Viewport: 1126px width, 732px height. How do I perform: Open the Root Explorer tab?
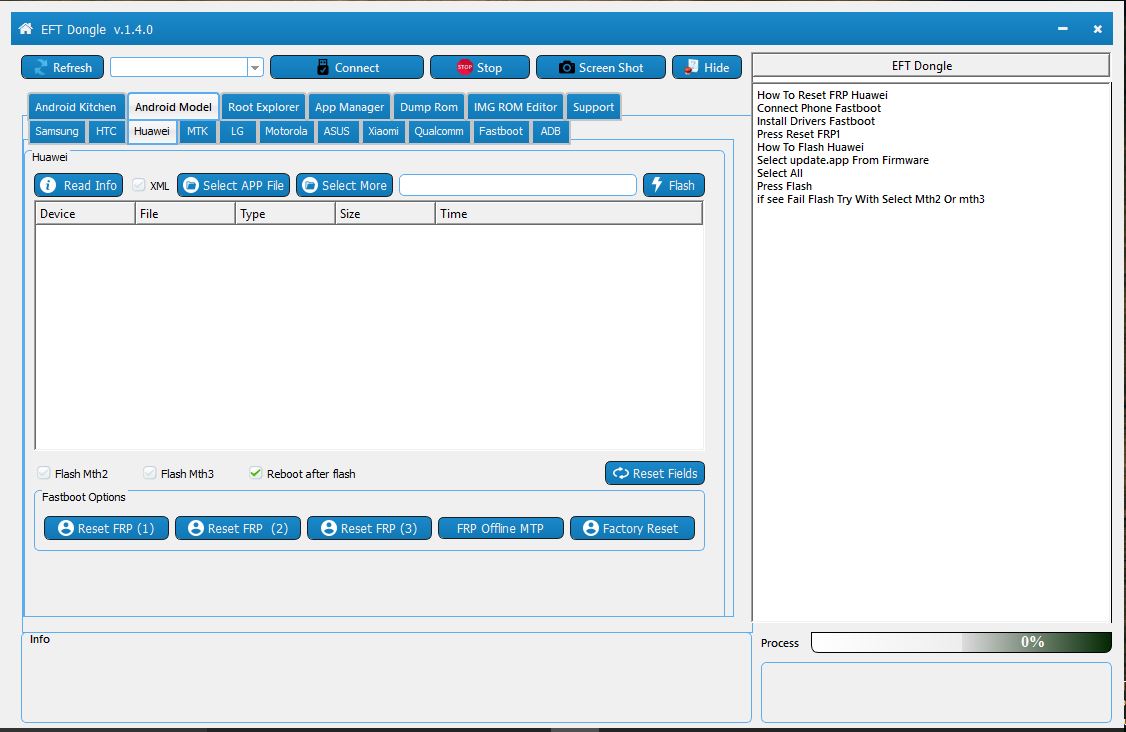[264, 107]
